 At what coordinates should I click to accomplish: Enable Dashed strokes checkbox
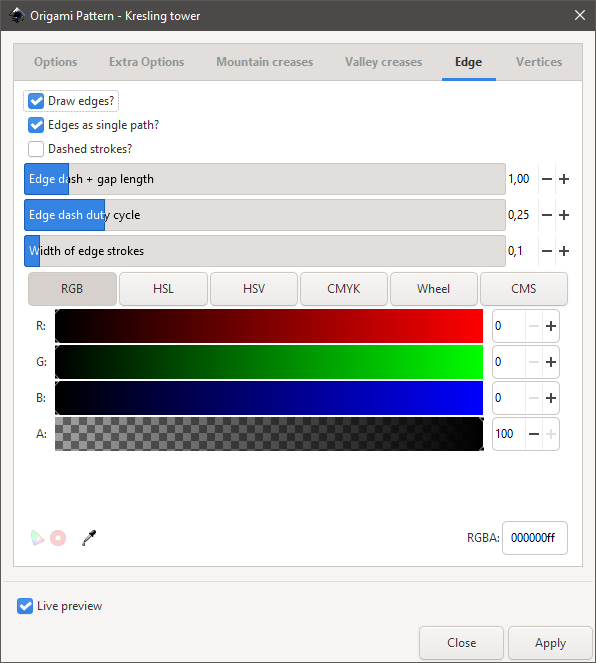point(36,149)
